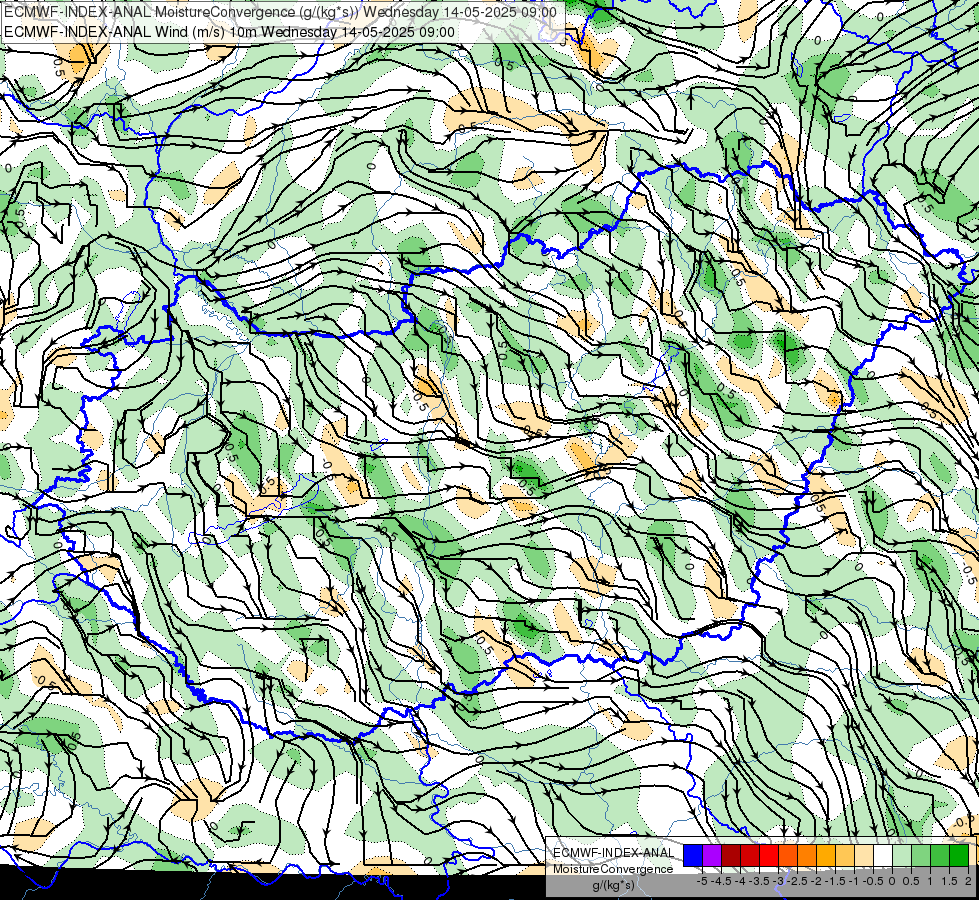This screenshot has height=900, width=979.
Task: Click the white legend swatch
Action: (x=883, y=855)
